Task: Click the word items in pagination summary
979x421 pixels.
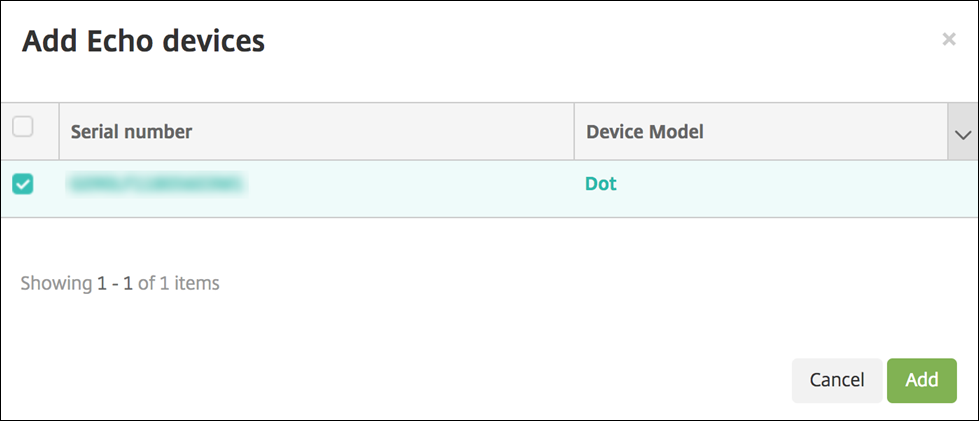Action: tap(198, 283)
